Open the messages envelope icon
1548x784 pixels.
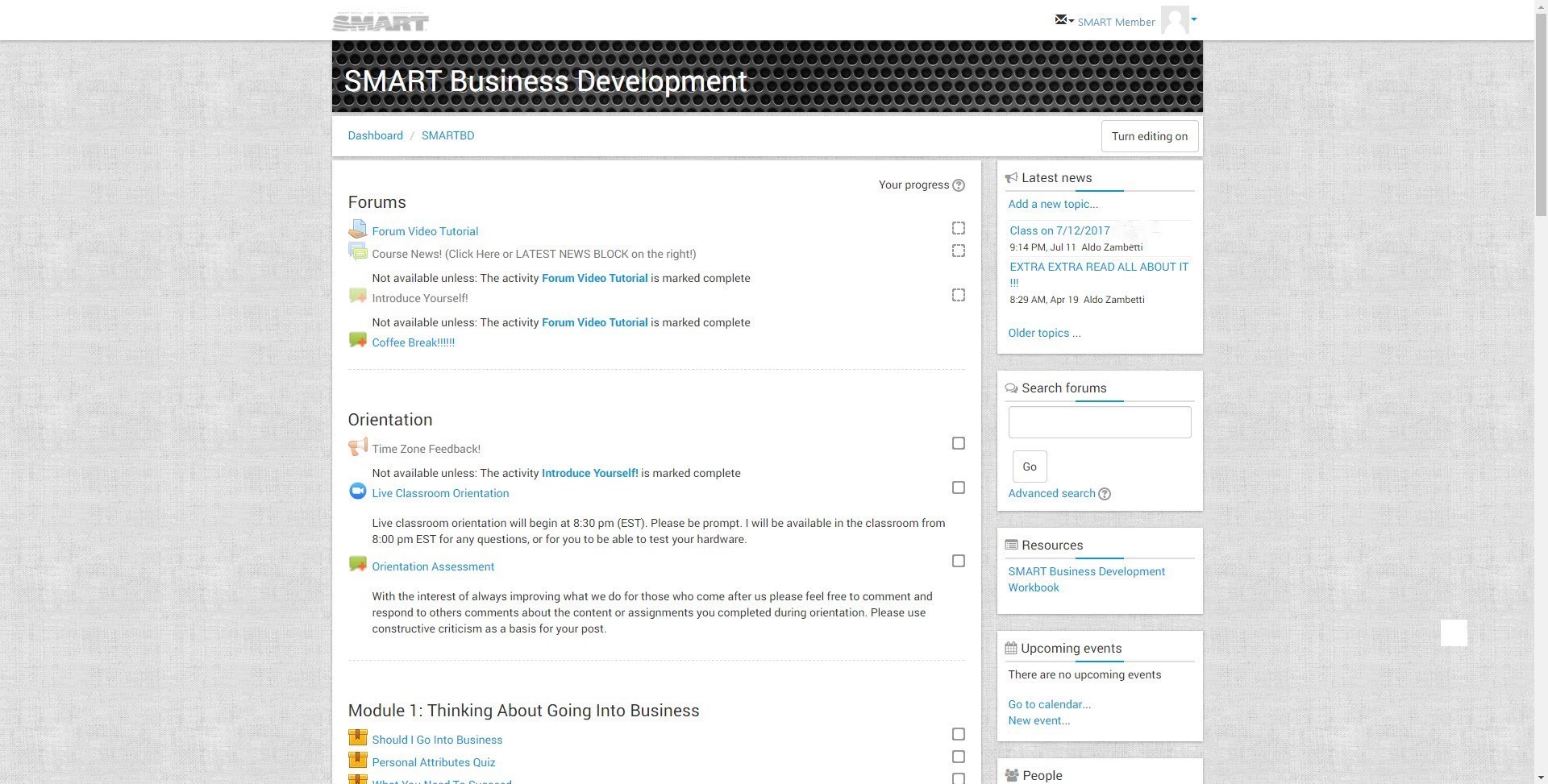[1061, 19]
